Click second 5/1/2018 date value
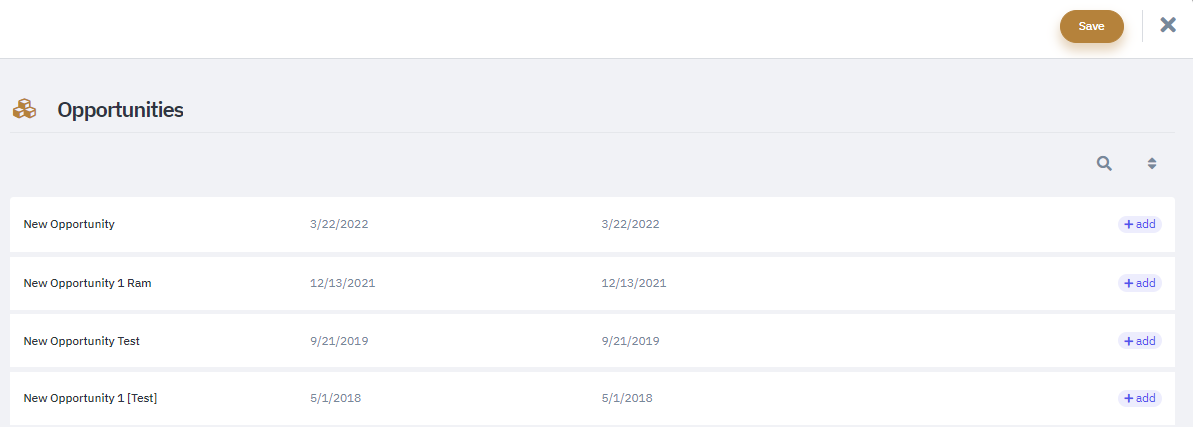Image resolution: width=1193 pixels, height=427 pixels. coord(626,398)
